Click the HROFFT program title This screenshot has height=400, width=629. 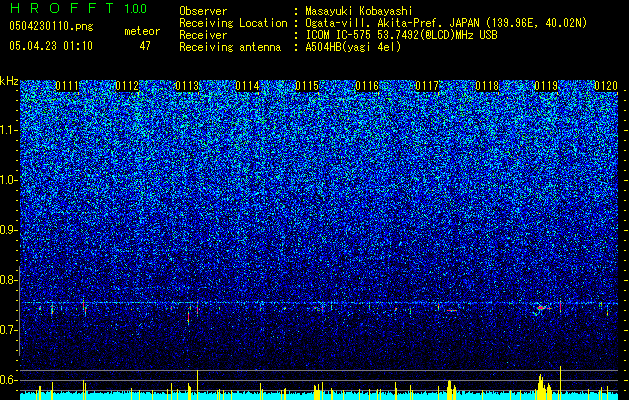tap(62, 8)
